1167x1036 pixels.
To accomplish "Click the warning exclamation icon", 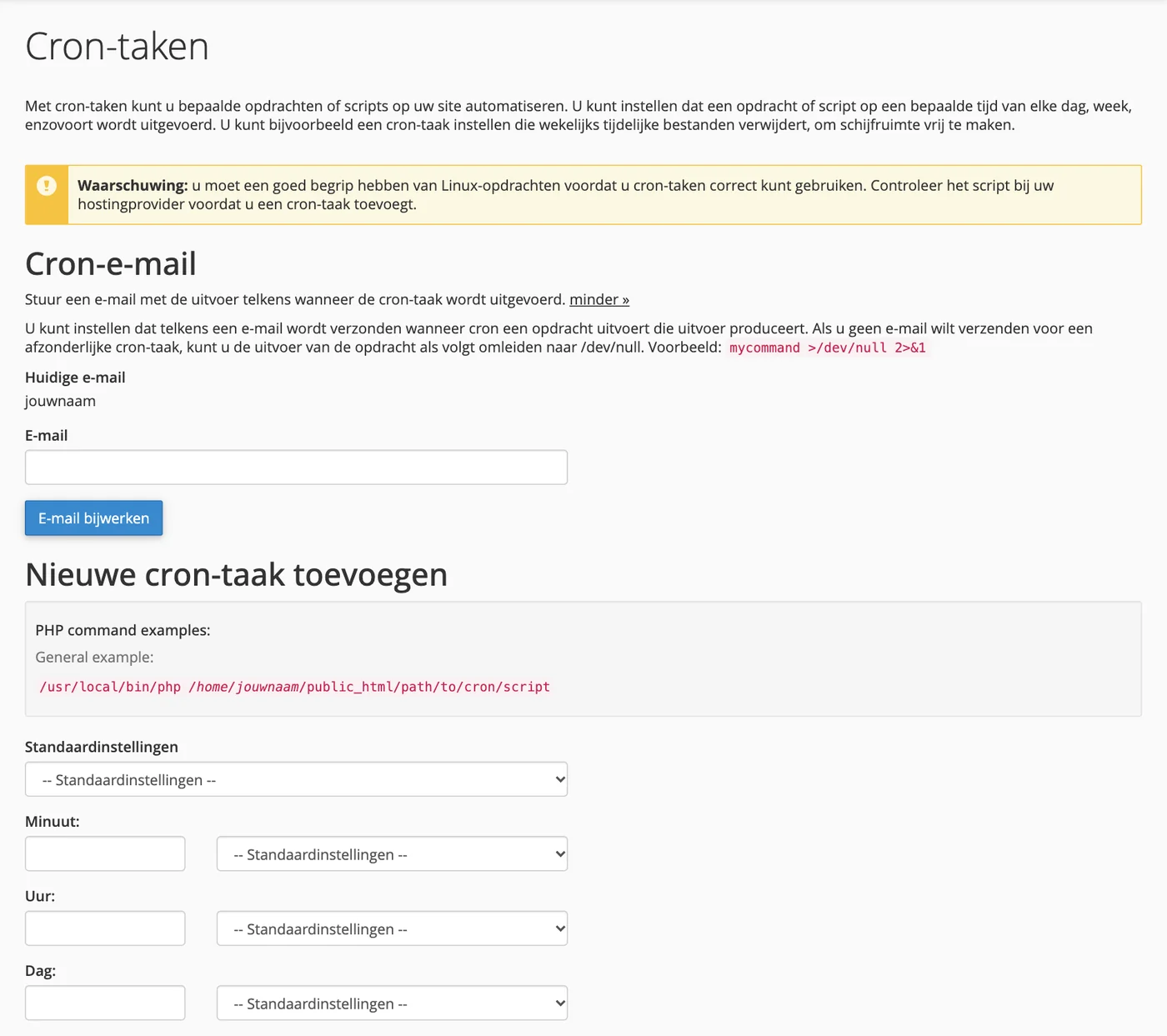I will [47, 186].
